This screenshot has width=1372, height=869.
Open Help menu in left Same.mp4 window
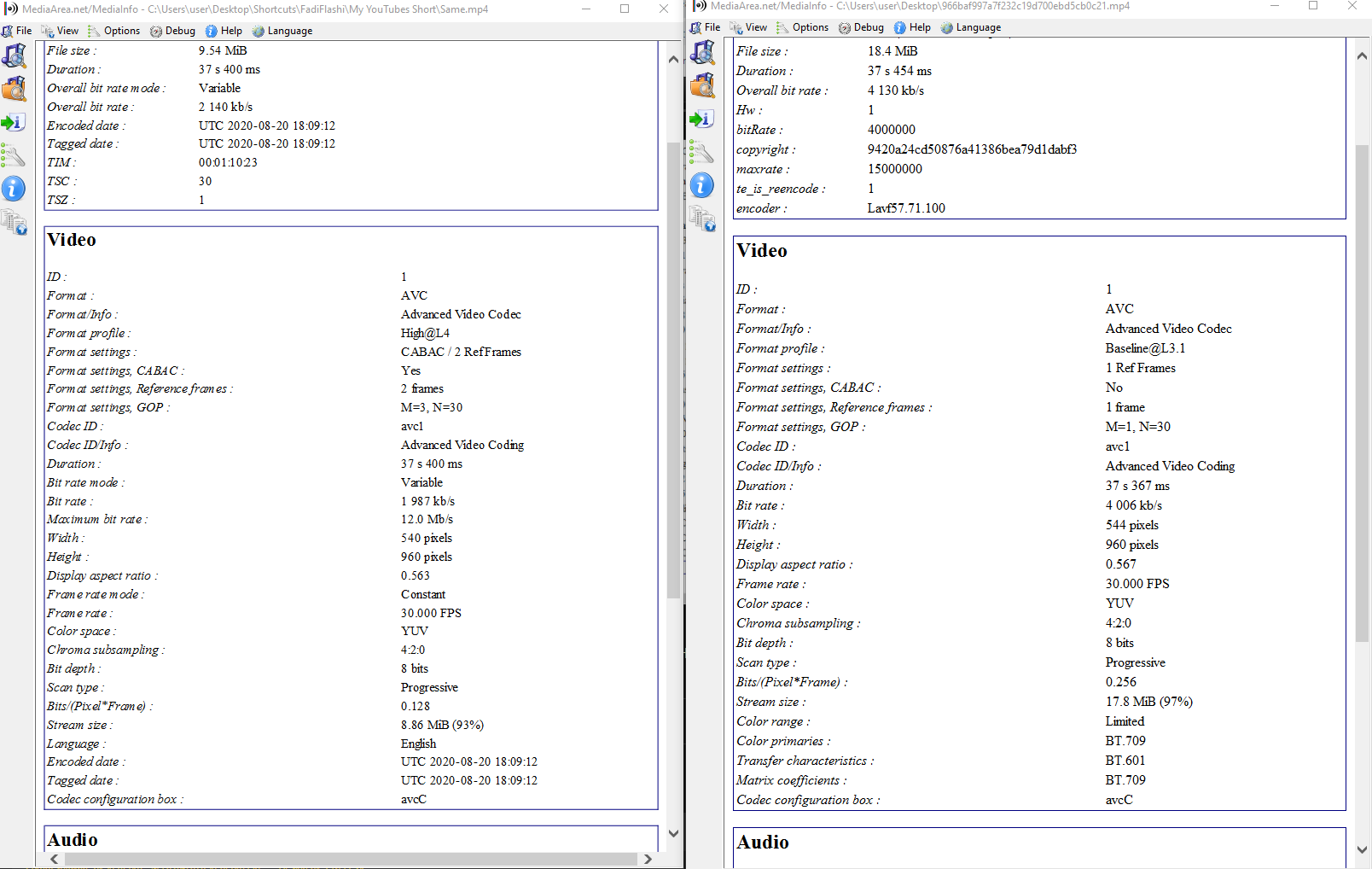224,31
